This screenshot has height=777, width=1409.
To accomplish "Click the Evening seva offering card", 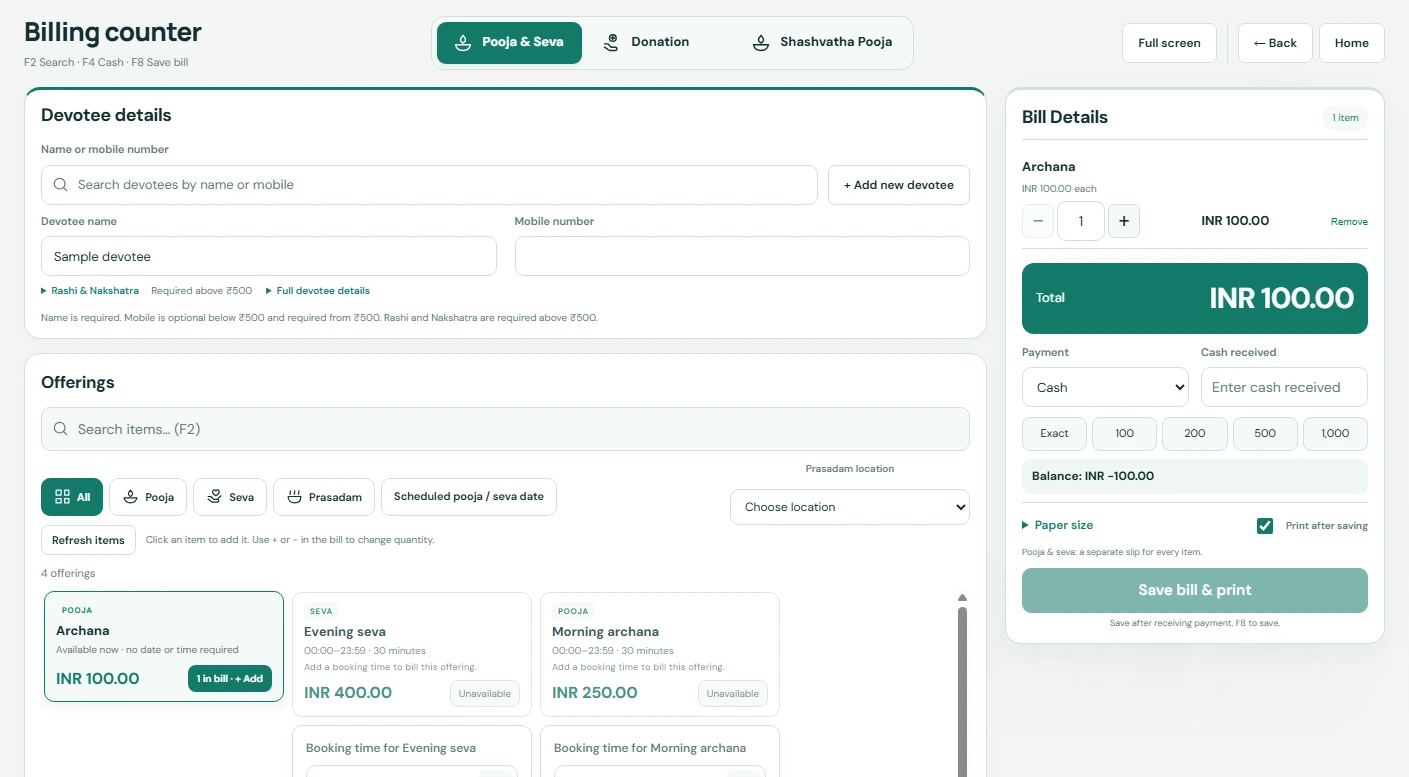I will tap(412, 654).
